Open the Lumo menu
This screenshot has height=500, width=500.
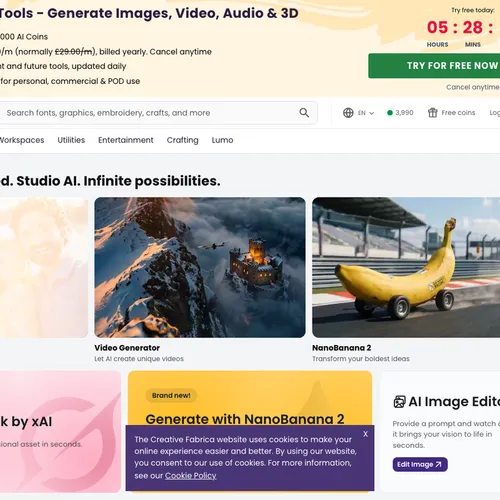pos(222,140)
